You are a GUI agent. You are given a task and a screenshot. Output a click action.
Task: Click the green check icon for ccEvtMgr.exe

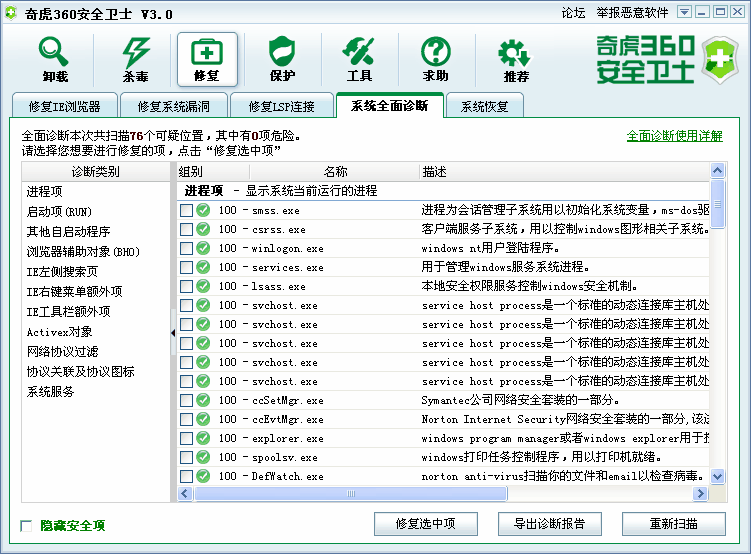(x=203, y=419)
